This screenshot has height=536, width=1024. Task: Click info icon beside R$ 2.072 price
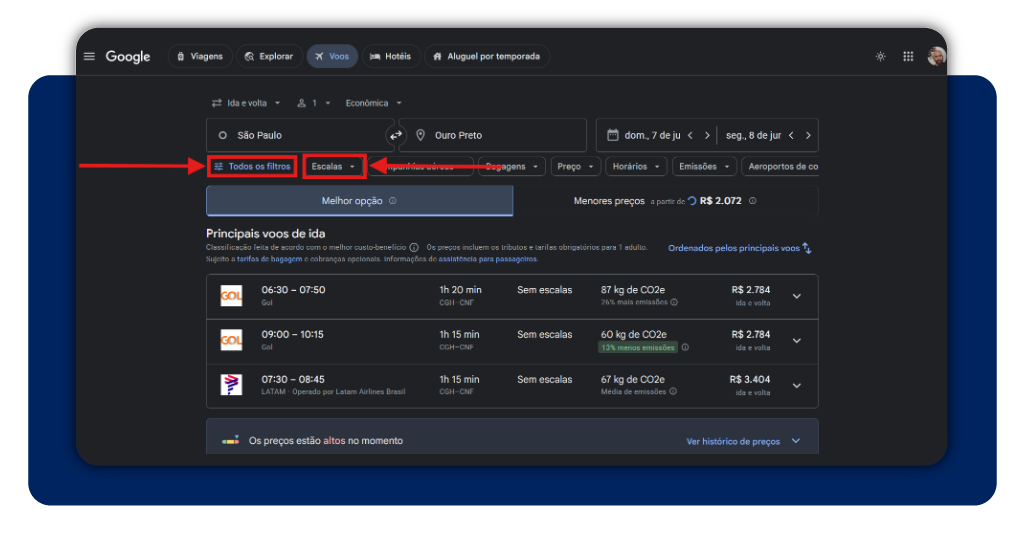pos(752,201)
